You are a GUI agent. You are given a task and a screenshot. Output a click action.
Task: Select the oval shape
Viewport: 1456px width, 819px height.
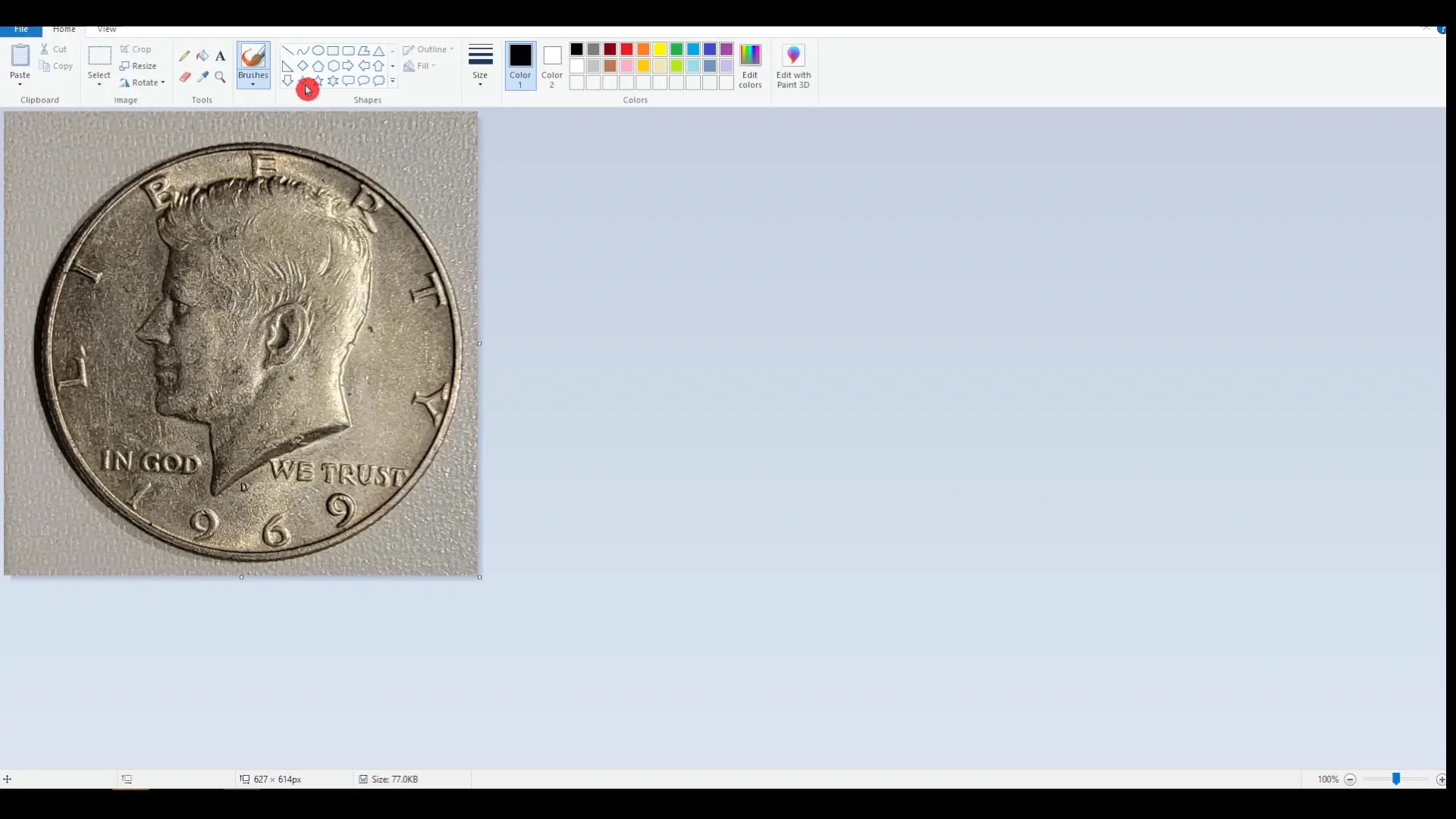318,51
